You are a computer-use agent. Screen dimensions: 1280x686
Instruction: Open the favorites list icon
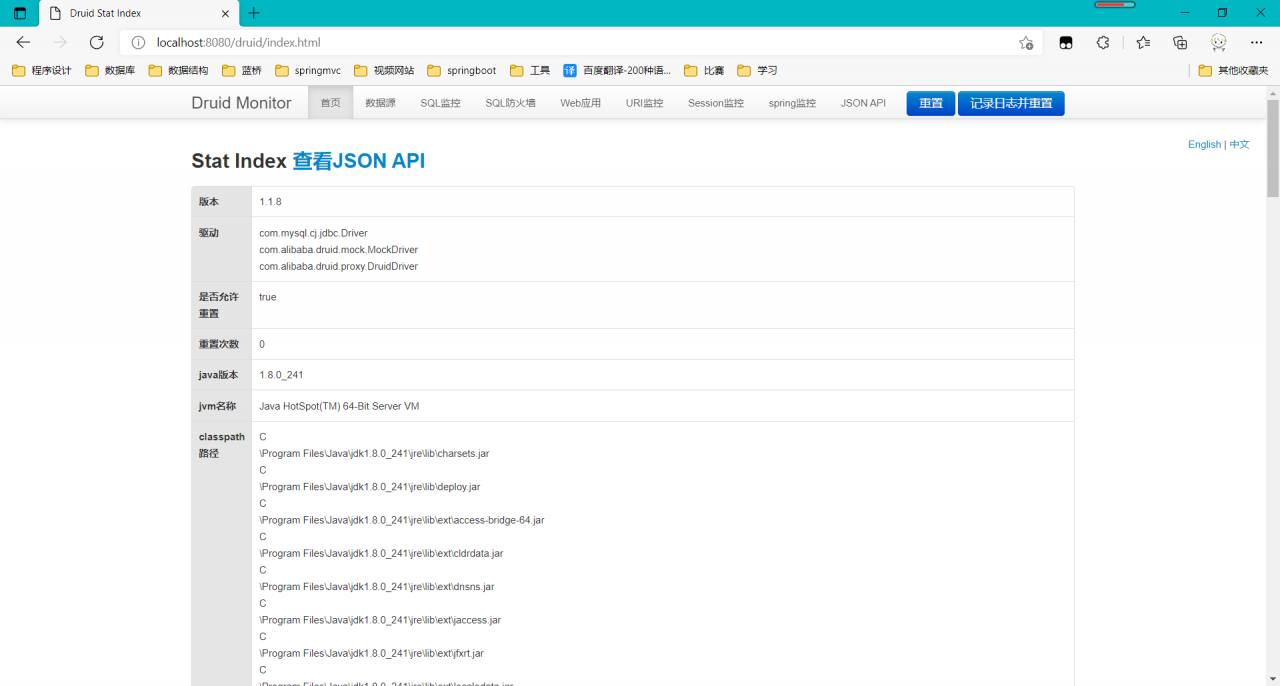1143,42
